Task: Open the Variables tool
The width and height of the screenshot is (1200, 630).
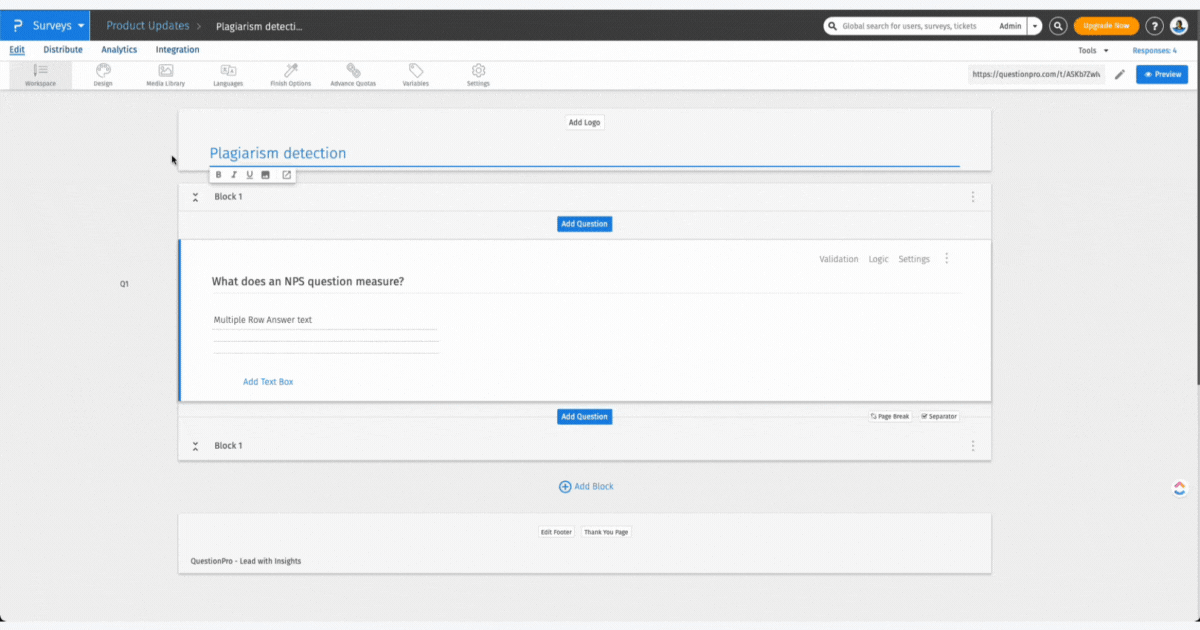Action: click(416, 75)
